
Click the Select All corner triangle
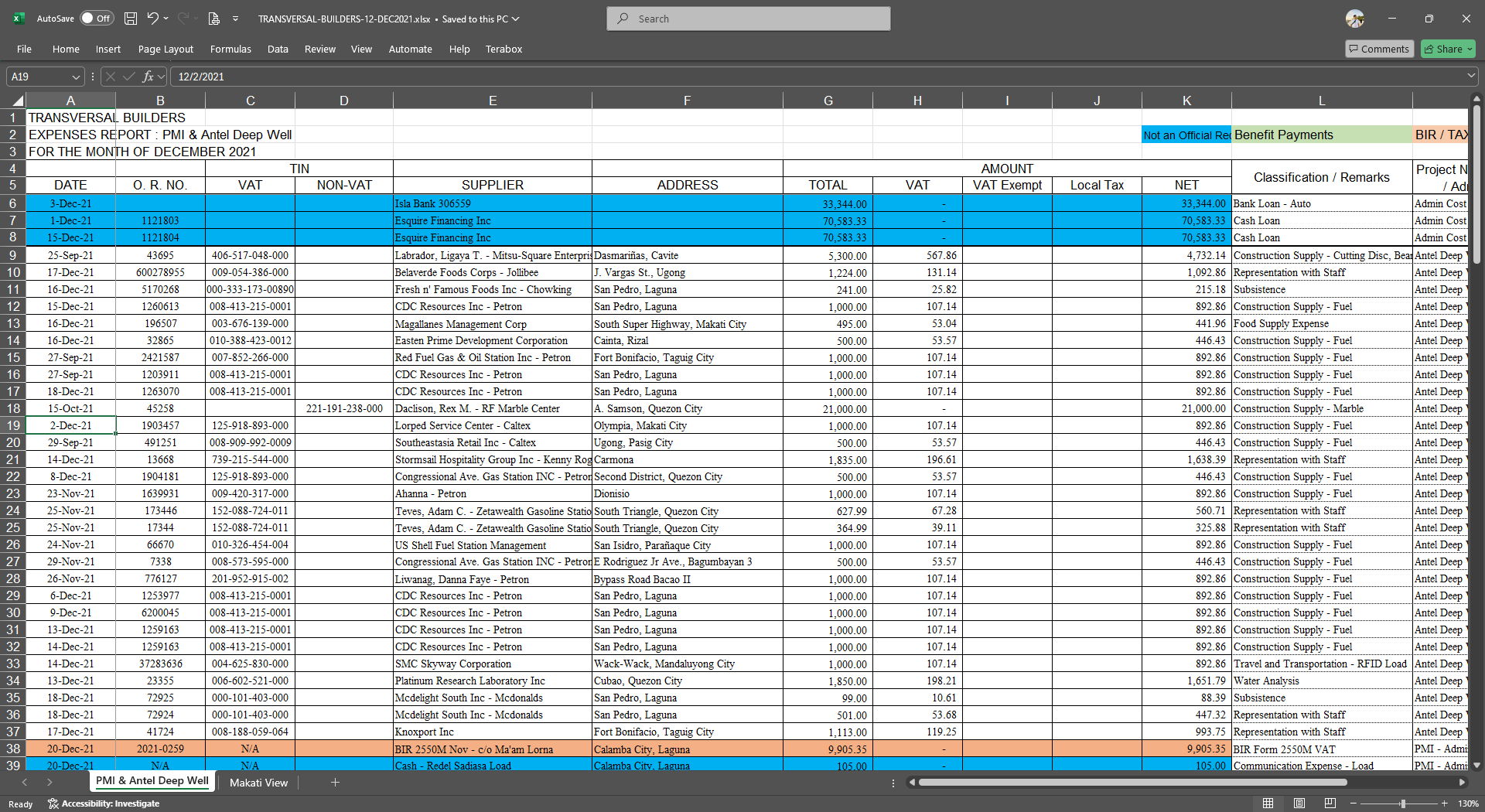[17, 101]
